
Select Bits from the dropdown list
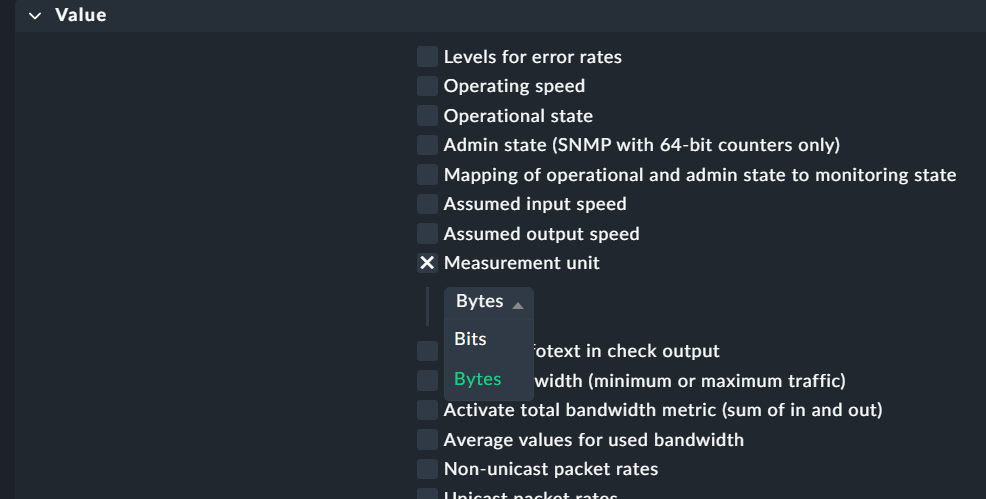tap(470, 339)
